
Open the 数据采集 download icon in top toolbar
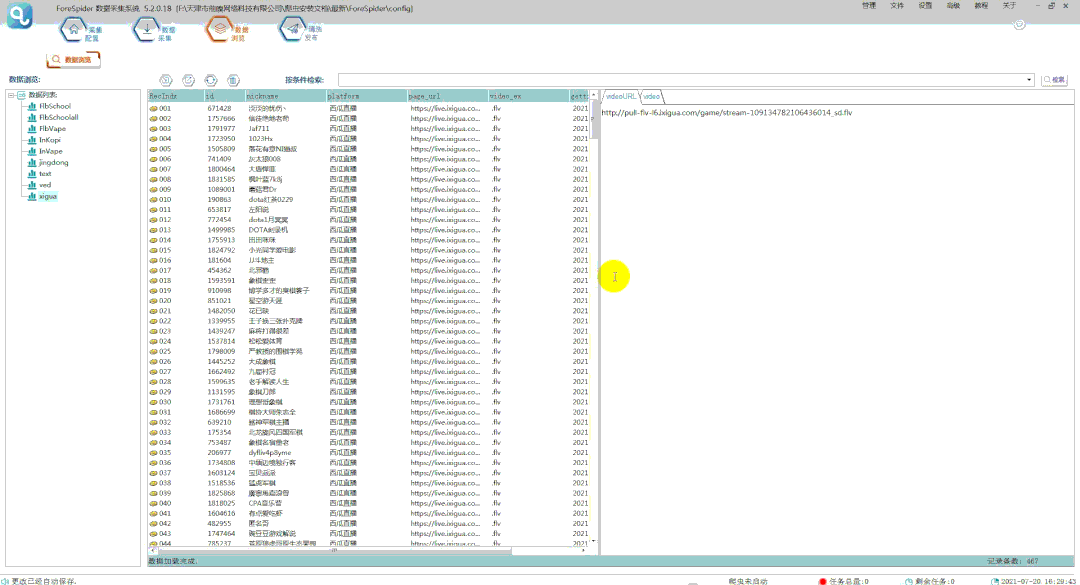coord(147,30)
